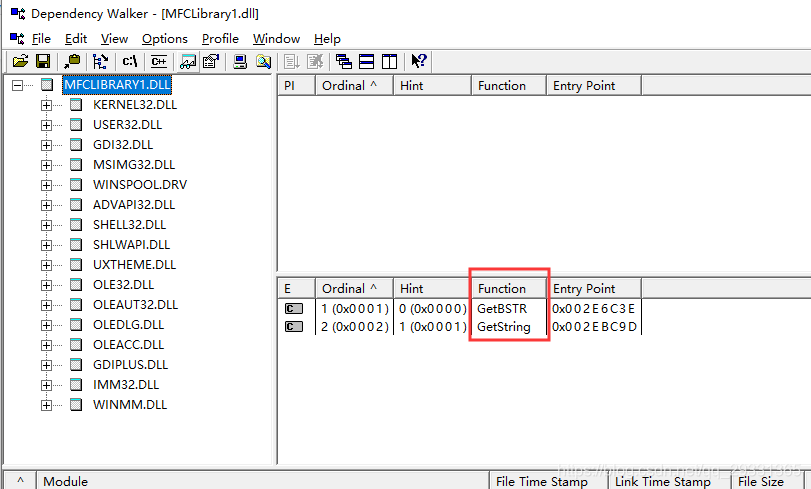The image size is (811, 489).
Task: Click the context Help arrow icon
Action: [418, 62]
